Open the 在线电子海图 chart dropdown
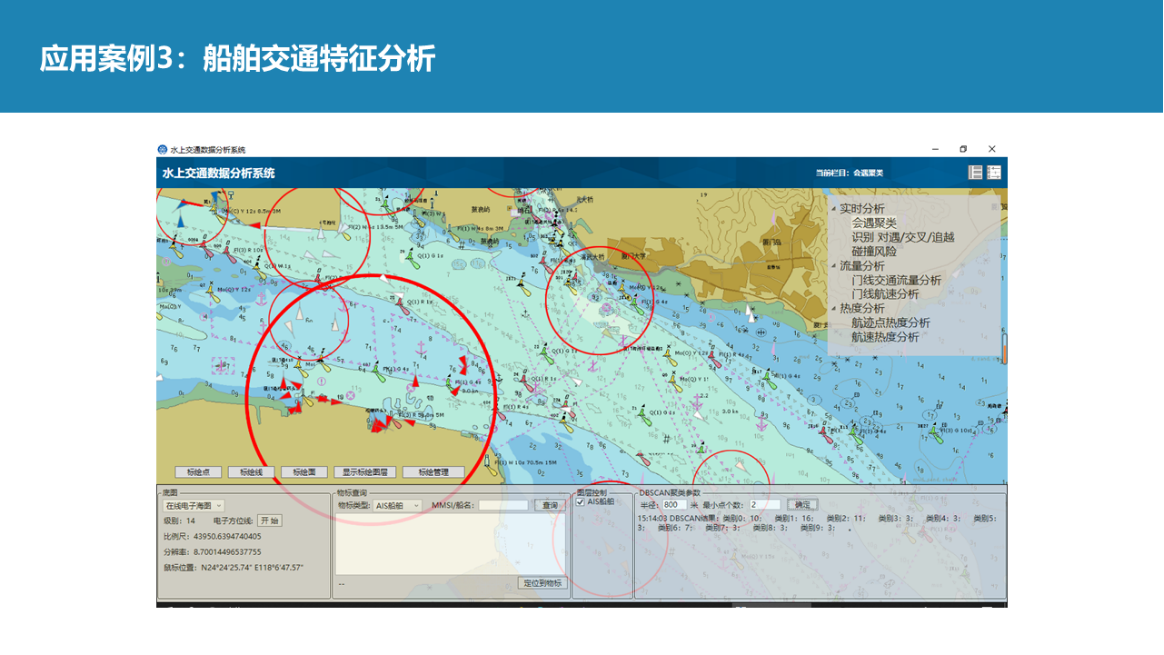The image size is (1164, 655). point(194,506)
